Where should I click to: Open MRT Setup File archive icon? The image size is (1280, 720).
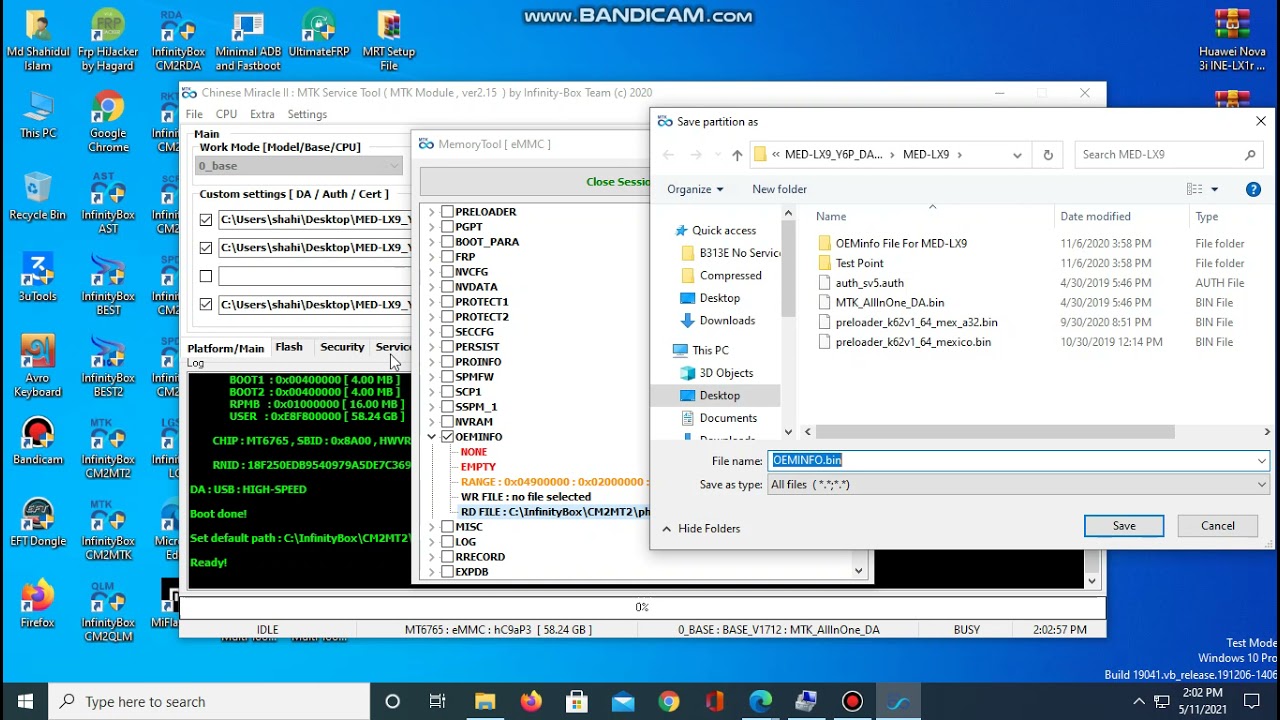pyautogui.click(x=389, y=40)
